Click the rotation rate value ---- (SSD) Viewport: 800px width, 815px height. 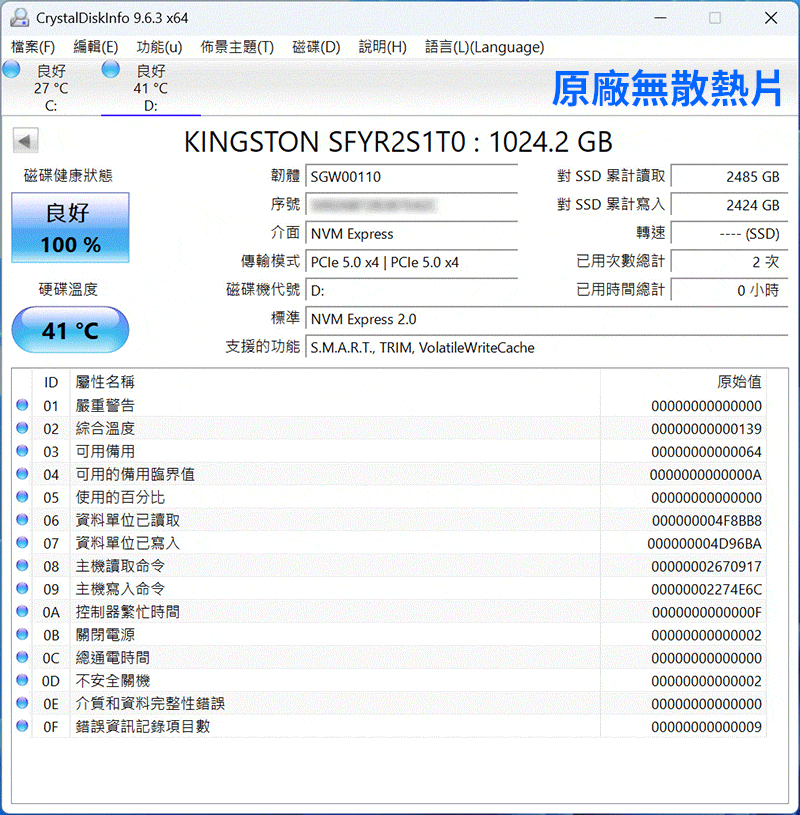729,234
